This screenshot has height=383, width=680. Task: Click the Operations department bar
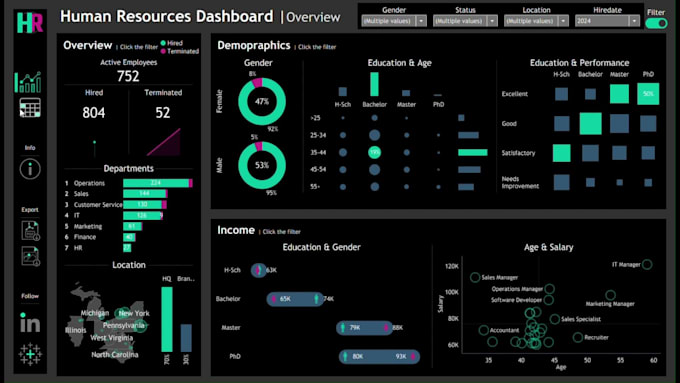click(x=158, y=183)
